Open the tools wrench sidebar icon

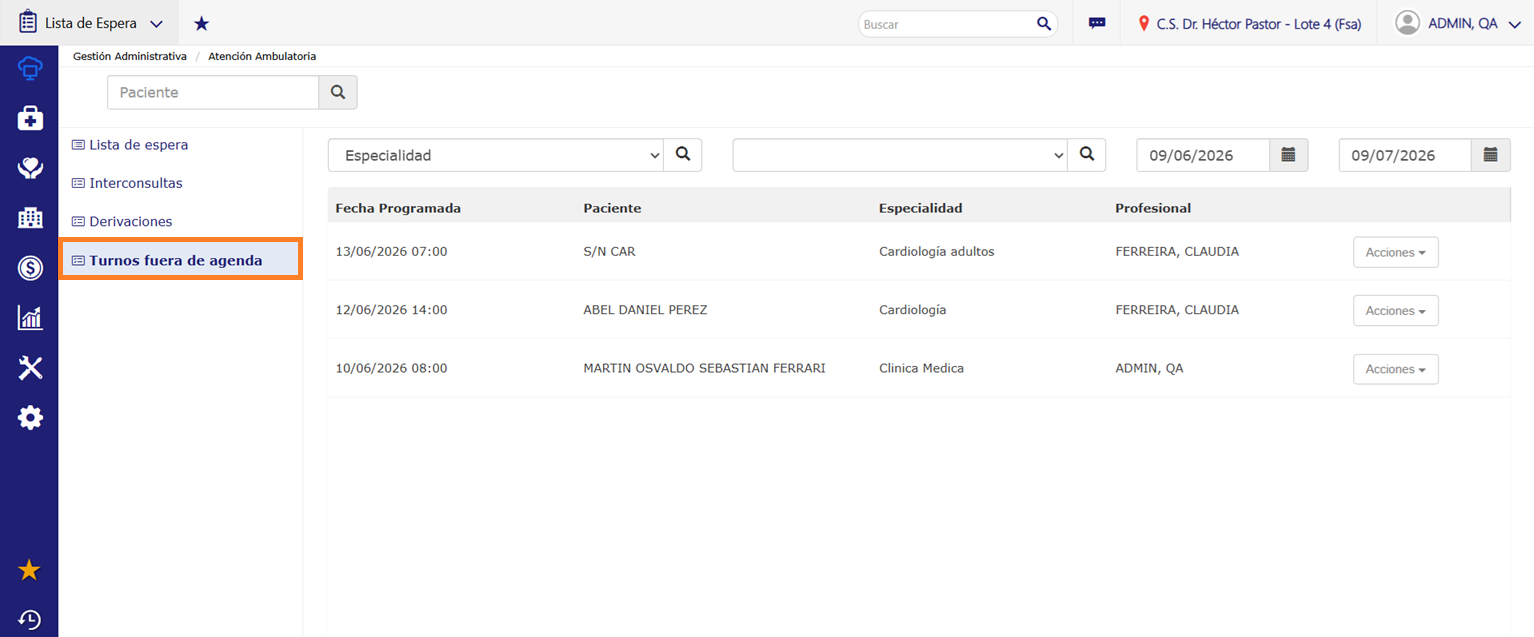(x=30, y=368)
